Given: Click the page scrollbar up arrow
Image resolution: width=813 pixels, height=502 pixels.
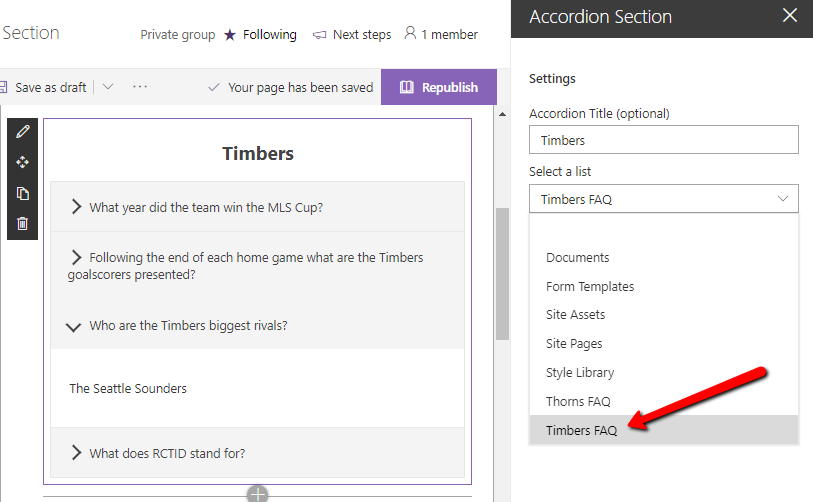Looking at the screenshot, I should coord(502,114).
